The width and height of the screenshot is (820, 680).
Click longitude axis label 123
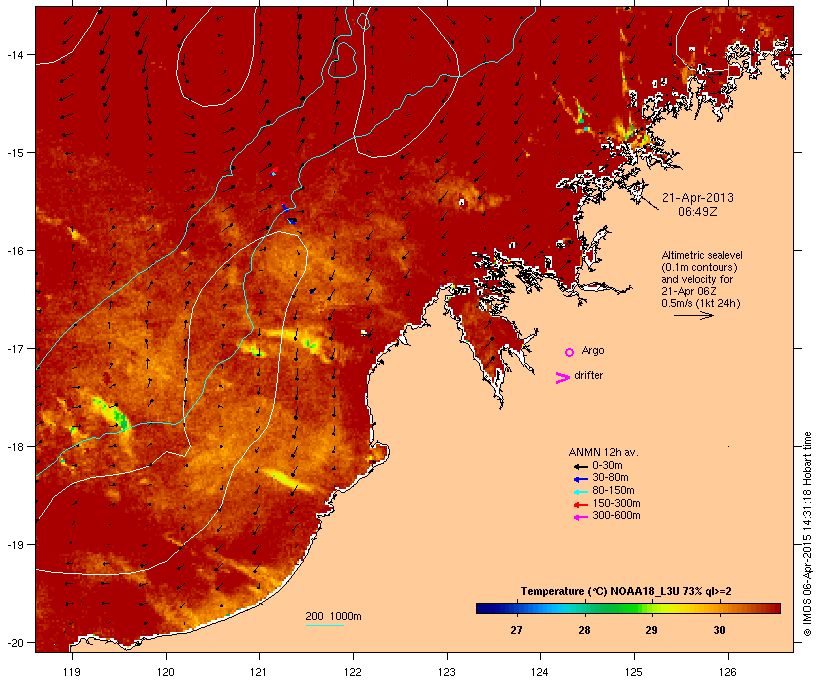(x=447, y=672)
